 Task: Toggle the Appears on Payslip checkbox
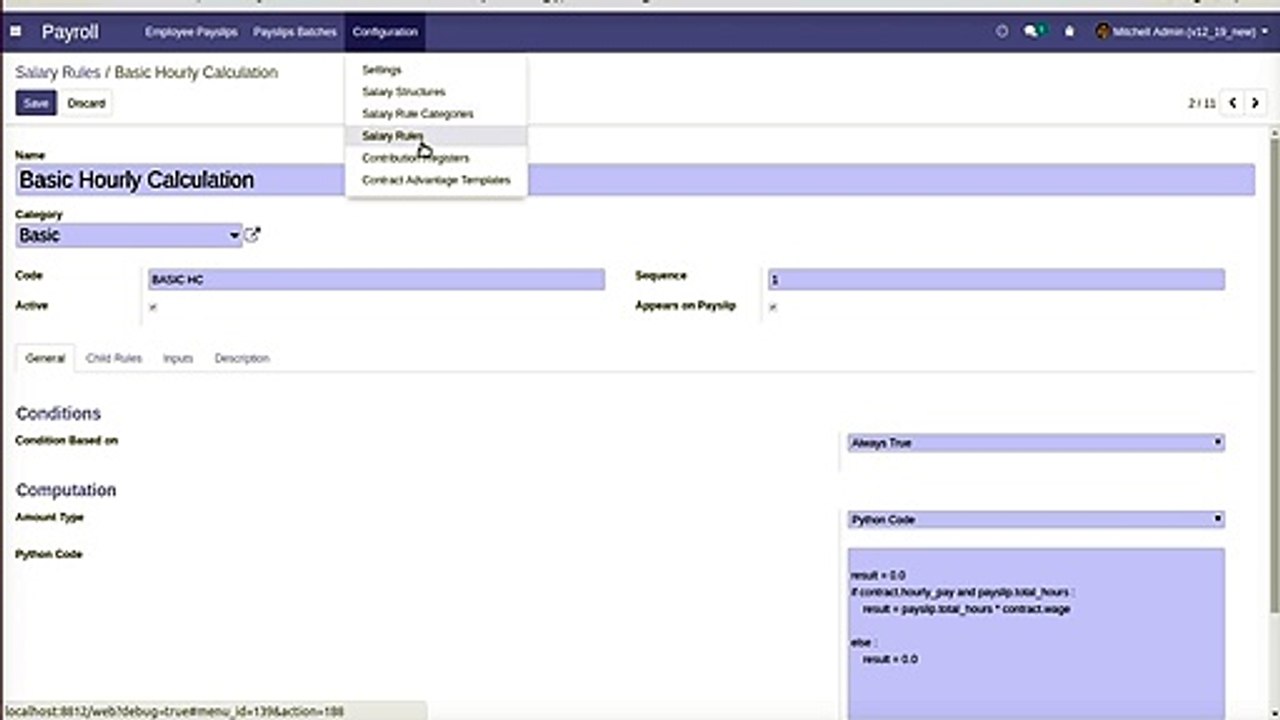[773, 307]
